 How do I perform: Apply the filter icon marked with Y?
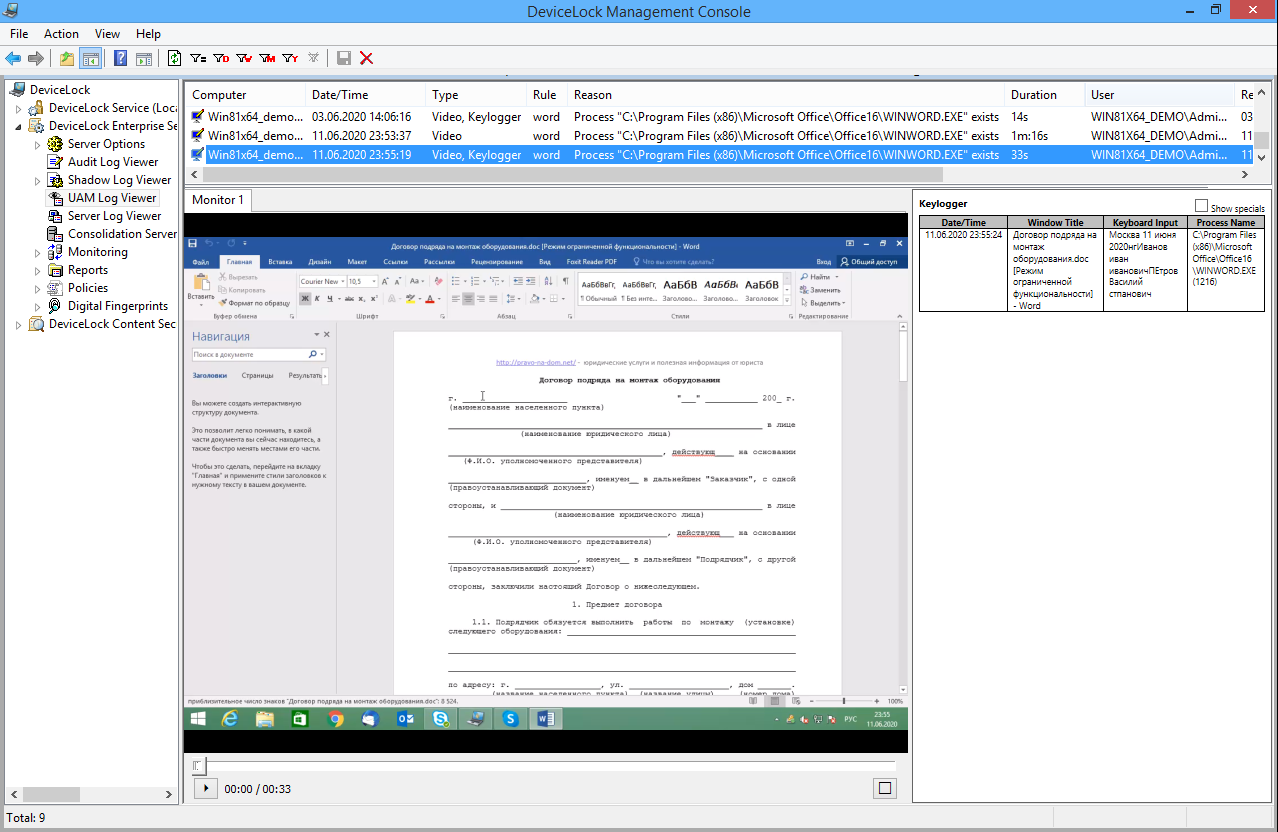click(290, 58)
